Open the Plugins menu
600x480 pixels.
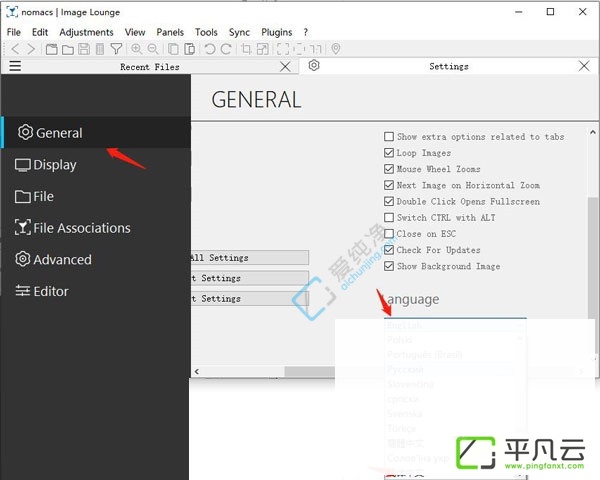click(x=277, y=32)
